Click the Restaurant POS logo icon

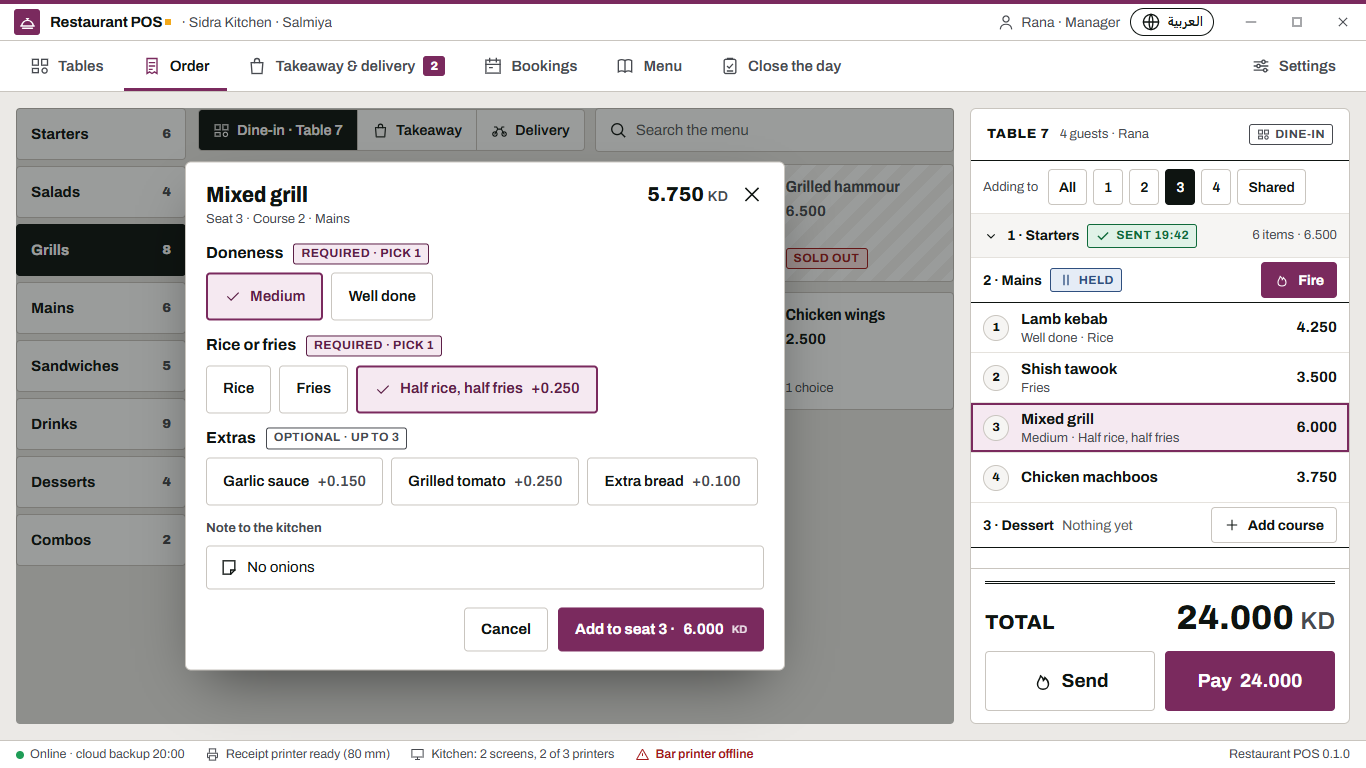[x=27, y=22]
